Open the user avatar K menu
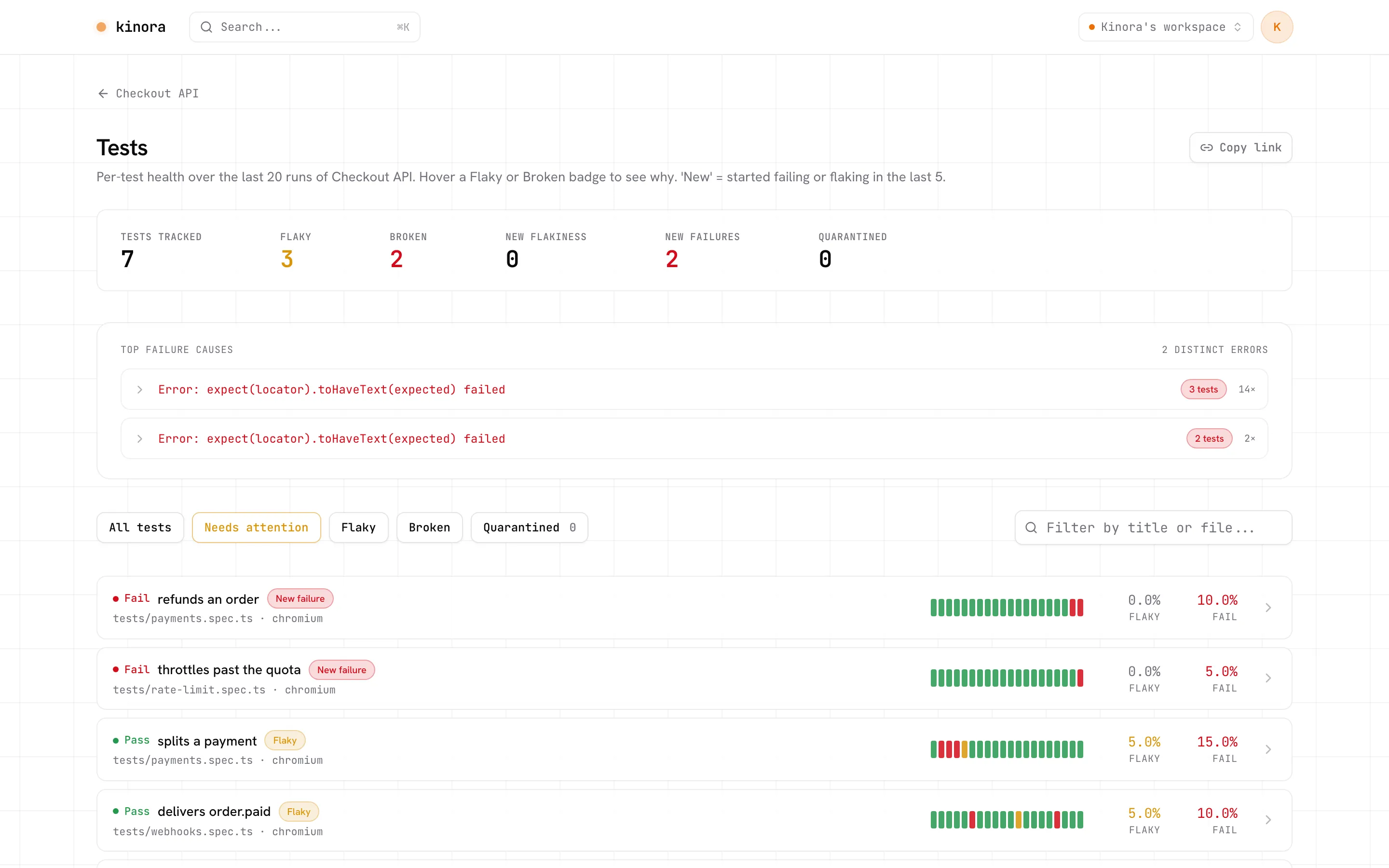 [1277, 27]
